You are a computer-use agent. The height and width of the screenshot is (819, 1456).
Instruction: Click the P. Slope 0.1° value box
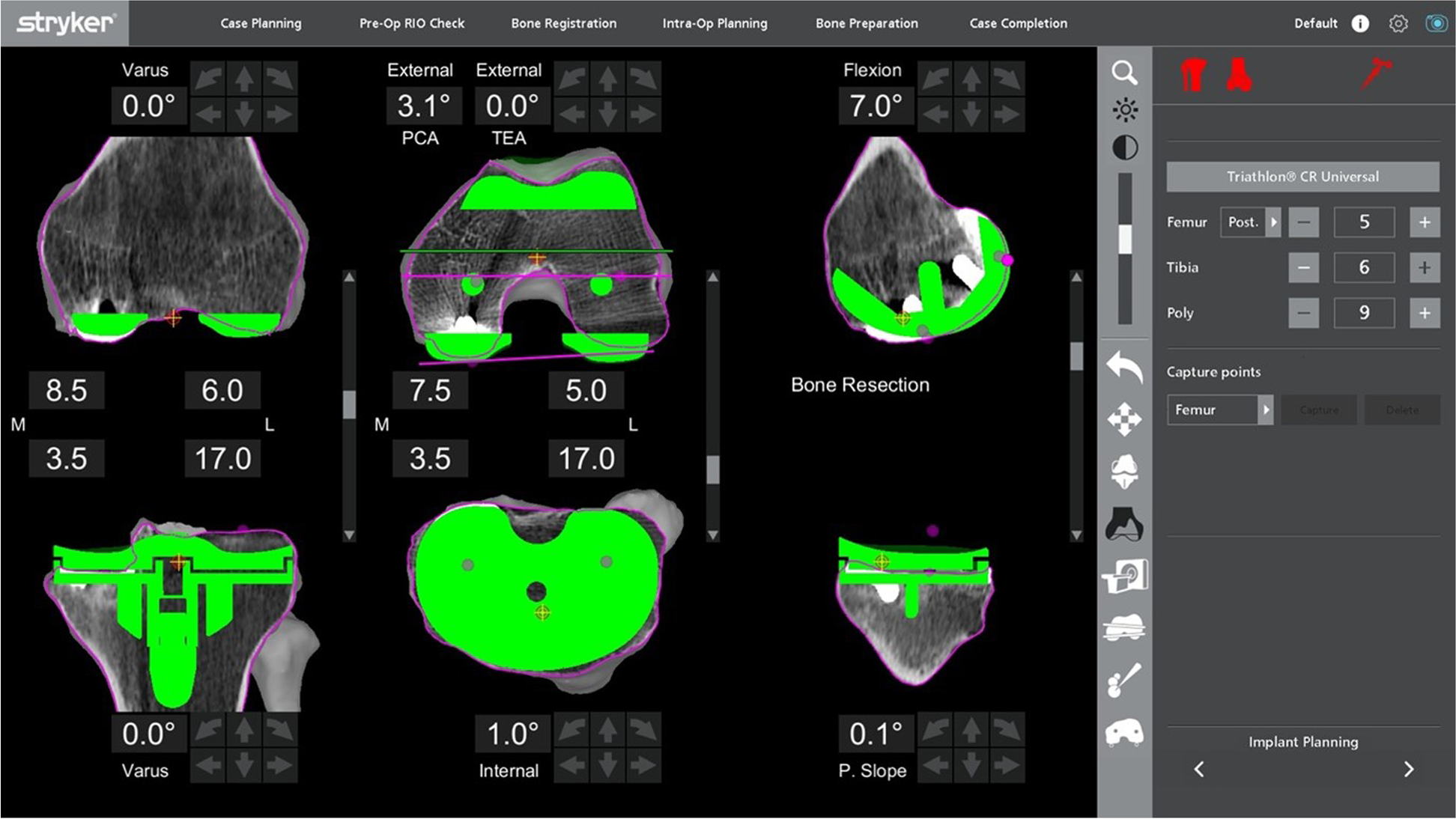click(x=876, y=734)
